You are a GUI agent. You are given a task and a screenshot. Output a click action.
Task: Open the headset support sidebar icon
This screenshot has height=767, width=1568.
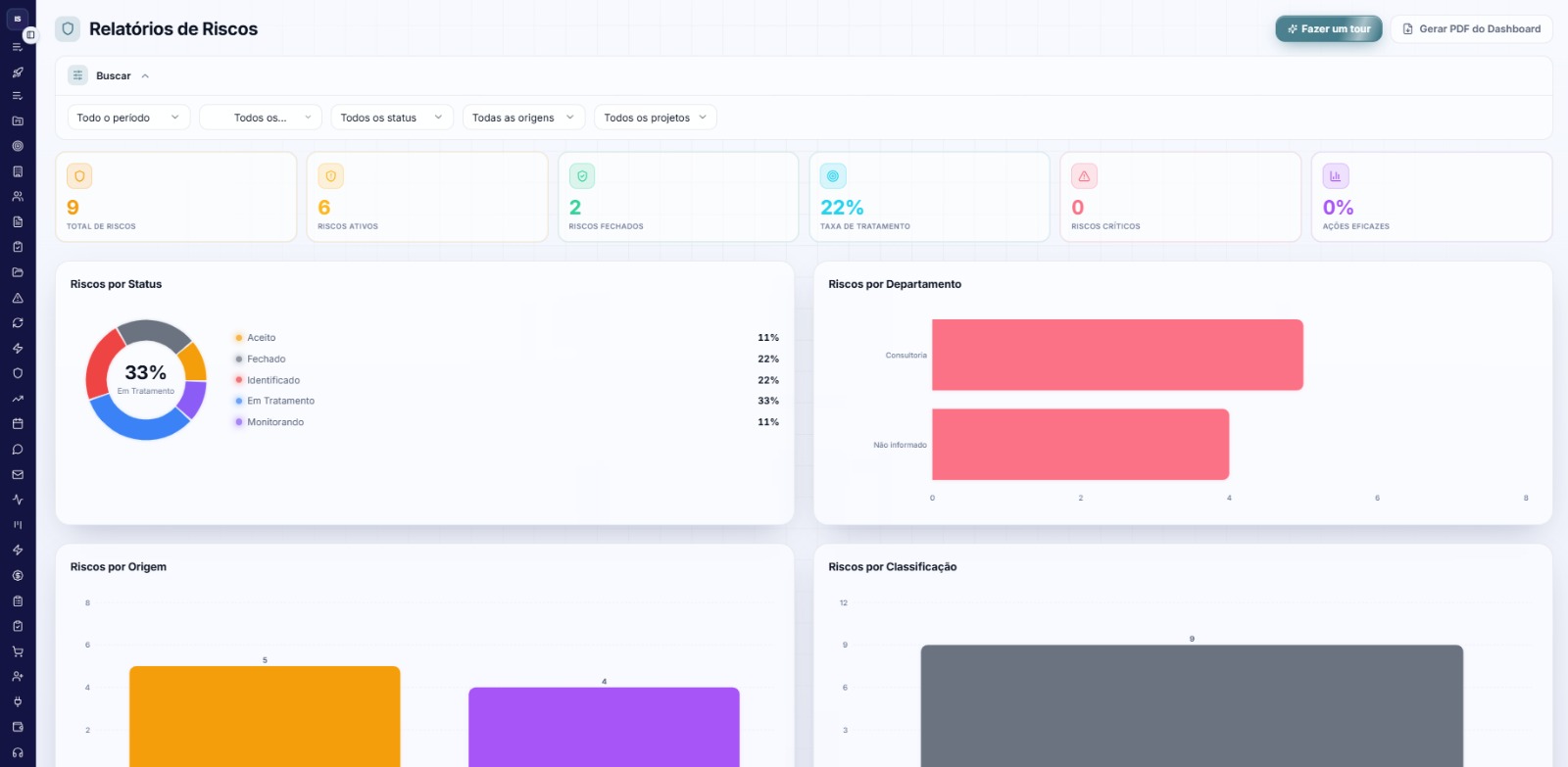coord(18,752)
